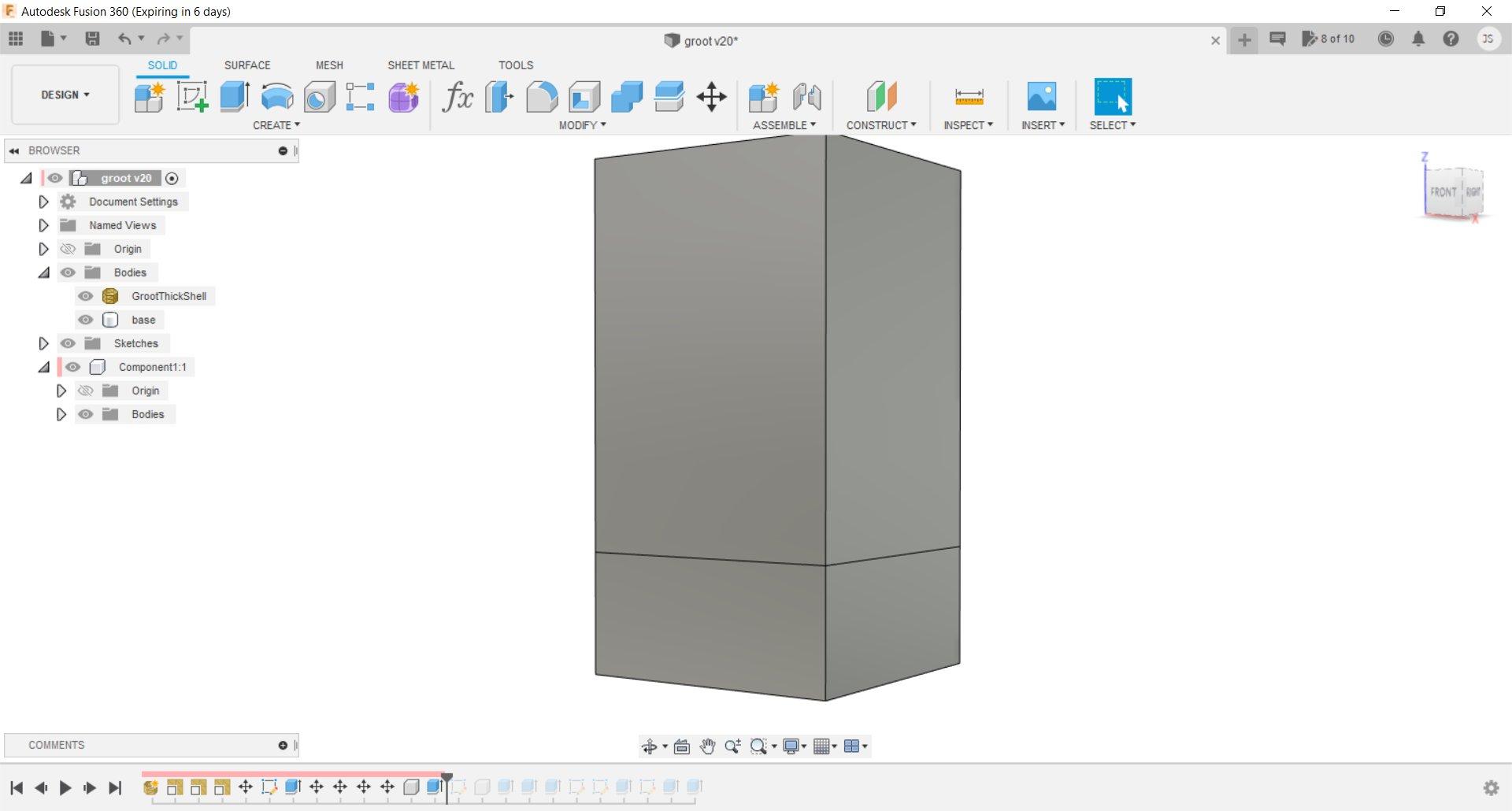Screen dimensions: 1512x811
Task: Play the timeline history
Action: (65, 787)
